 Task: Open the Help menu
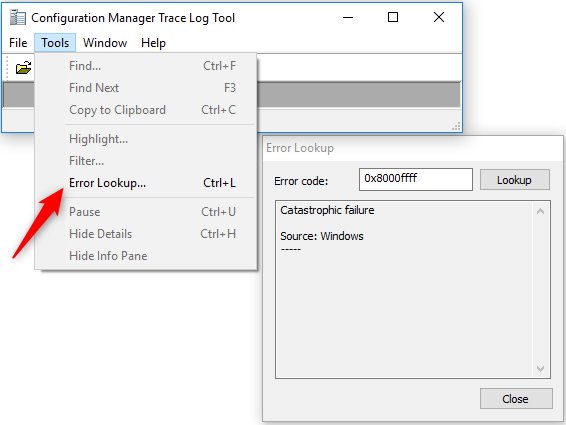click(x=153, y=43)
